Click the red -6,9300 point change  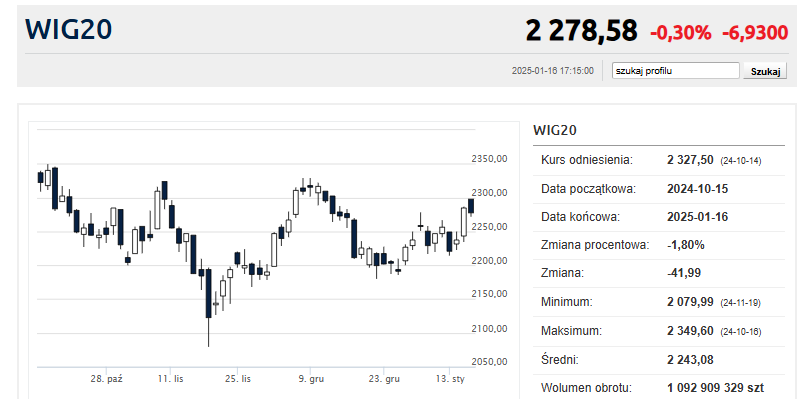(755, 33)
